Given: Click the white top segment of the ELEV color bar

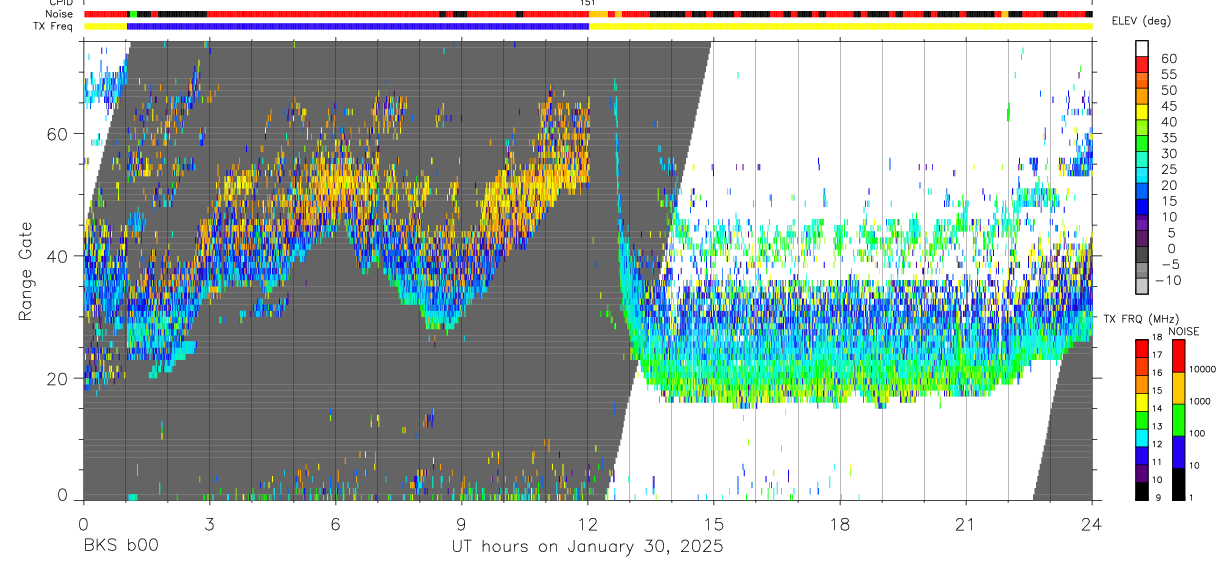Looking at the screenshot, I should [x=1142, y=49].
